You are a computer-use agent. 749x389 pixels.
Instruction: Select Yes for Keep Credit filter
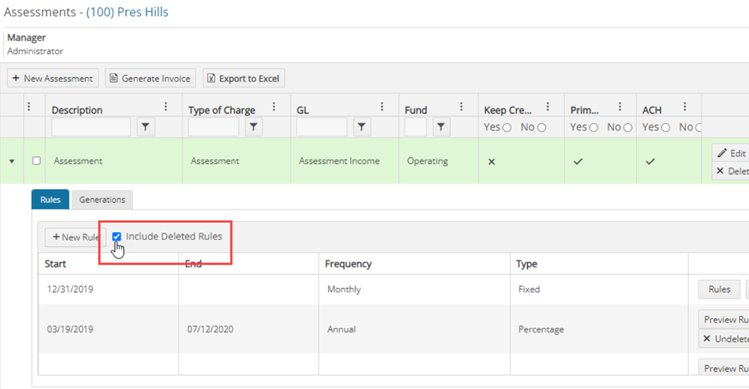tap(507, 128)
